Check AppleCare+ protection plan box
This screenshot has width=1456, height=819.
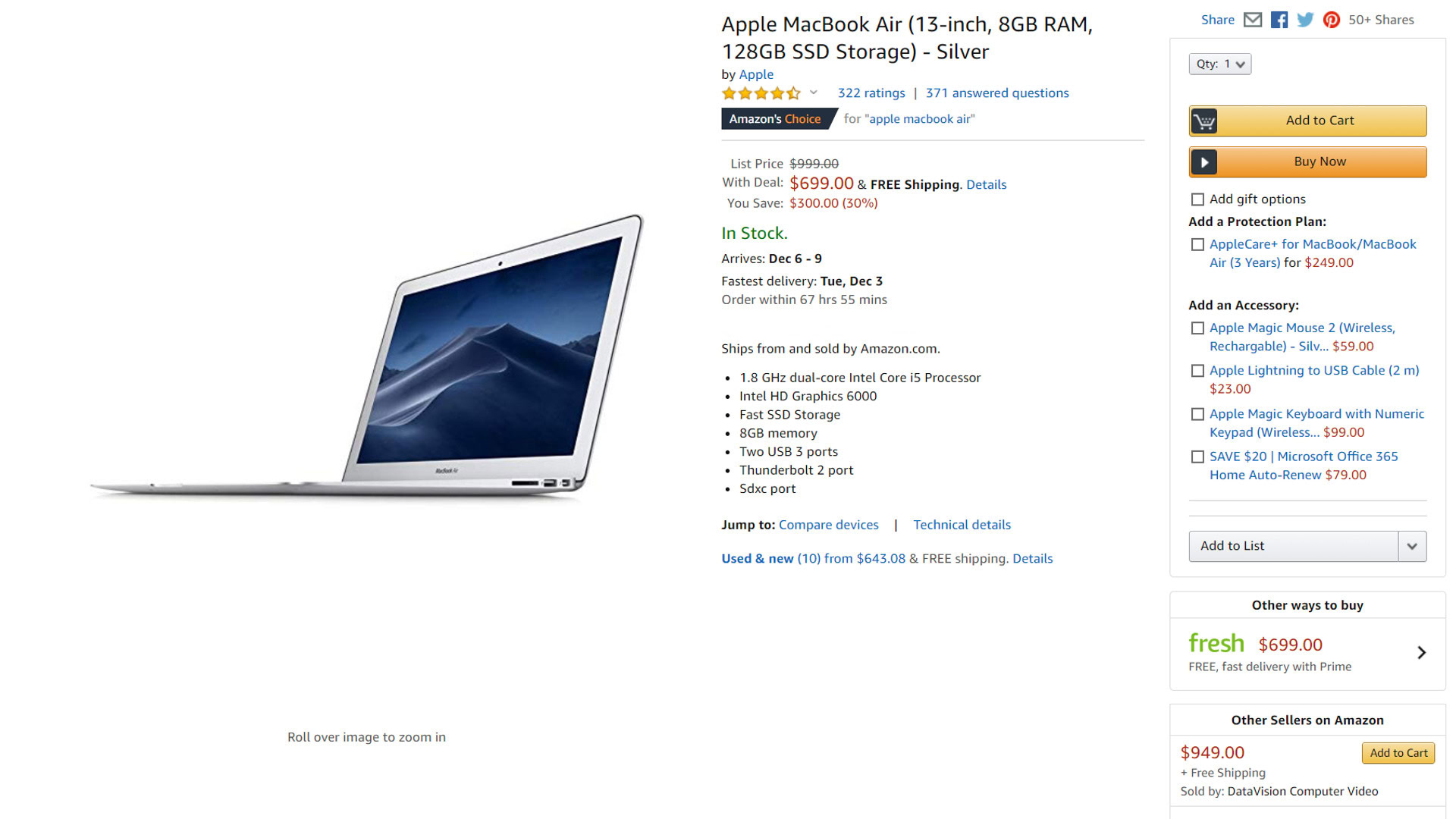point(1197,245)
